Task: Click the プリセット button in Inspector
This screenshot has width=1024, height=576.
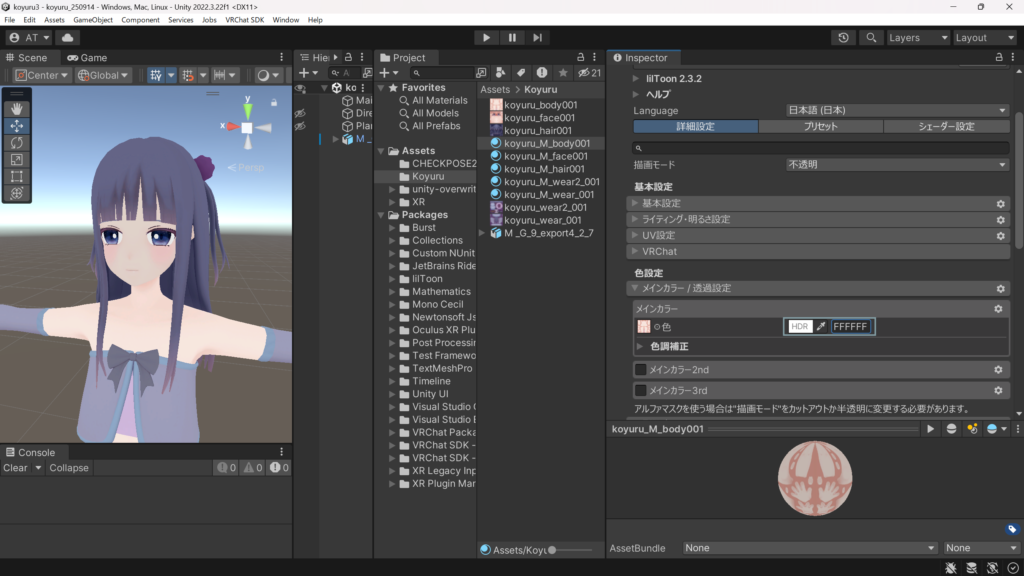Action: (820, 127)
